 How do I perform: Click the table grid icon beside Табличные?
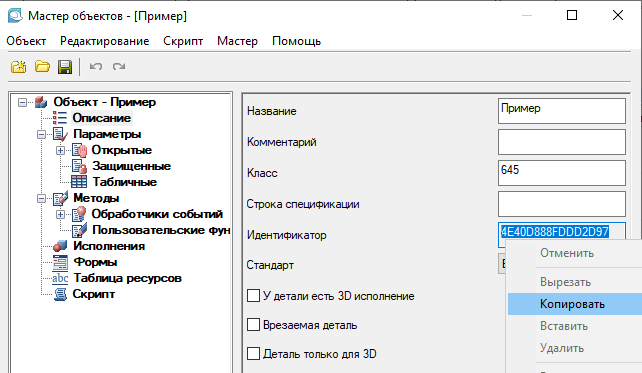tap(79, 182)
